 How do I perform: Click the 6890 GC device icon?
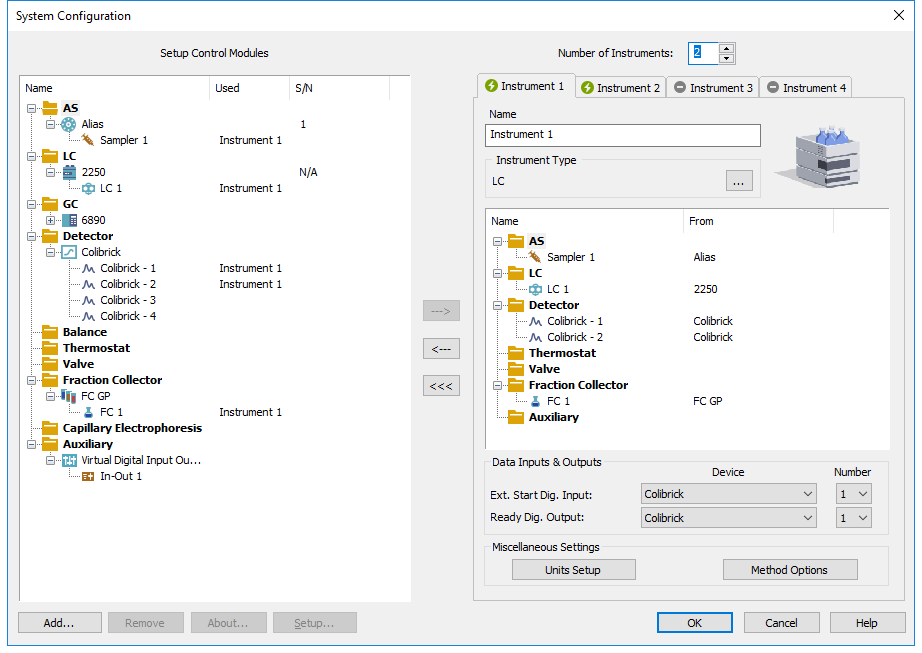pos(69,220)
